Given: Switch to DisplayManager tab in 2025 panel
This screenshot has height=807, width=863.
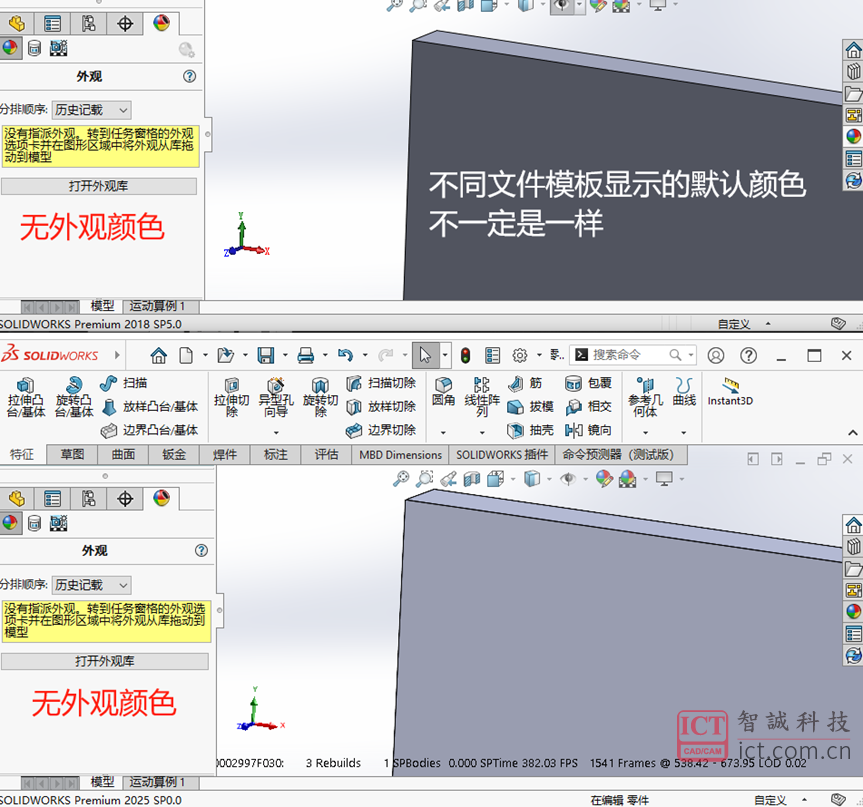Looking at the screenshot, I should click(161, 499).
